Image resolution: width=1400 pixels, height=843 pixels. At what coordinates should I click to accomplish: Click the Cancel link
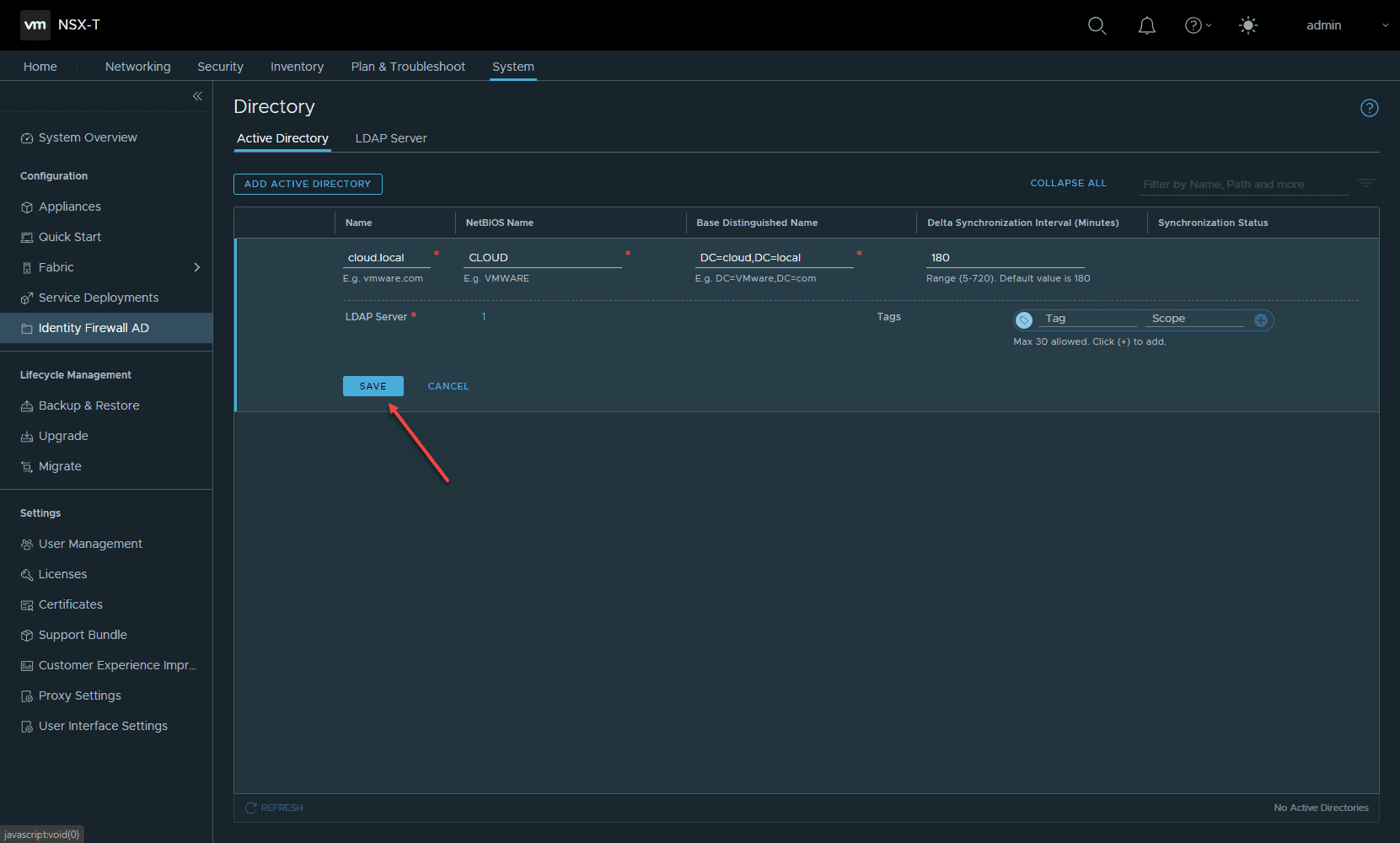coord(448,386)
